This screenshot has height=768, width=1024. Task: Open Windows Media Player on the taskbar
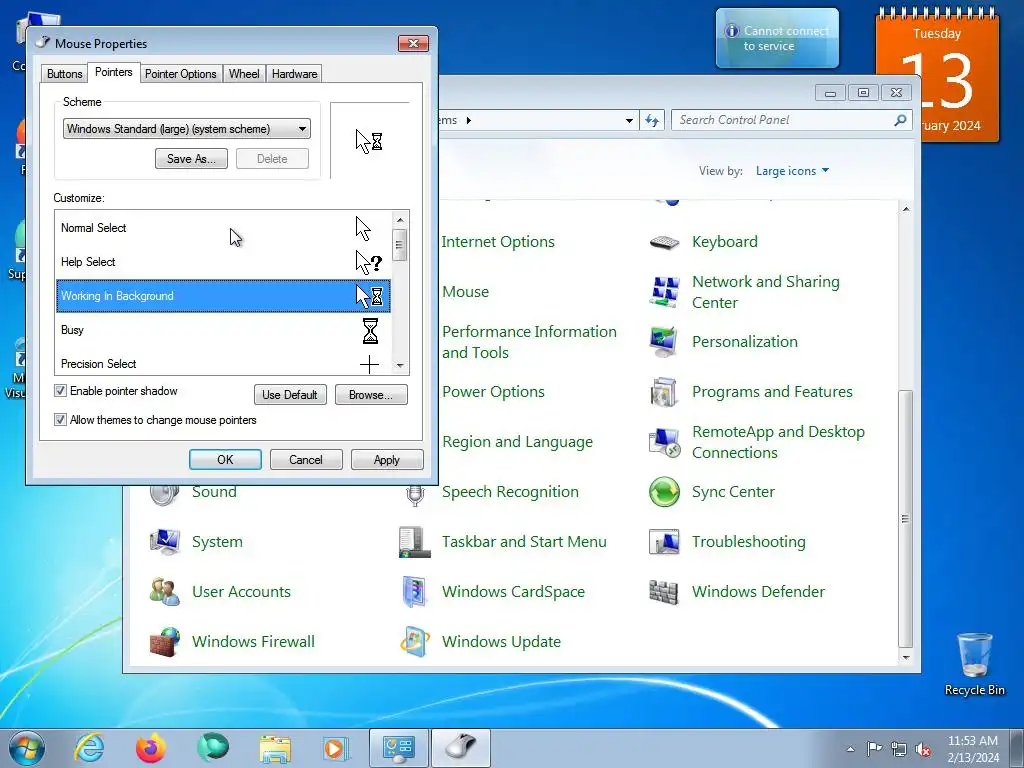[x=336, y=748]
